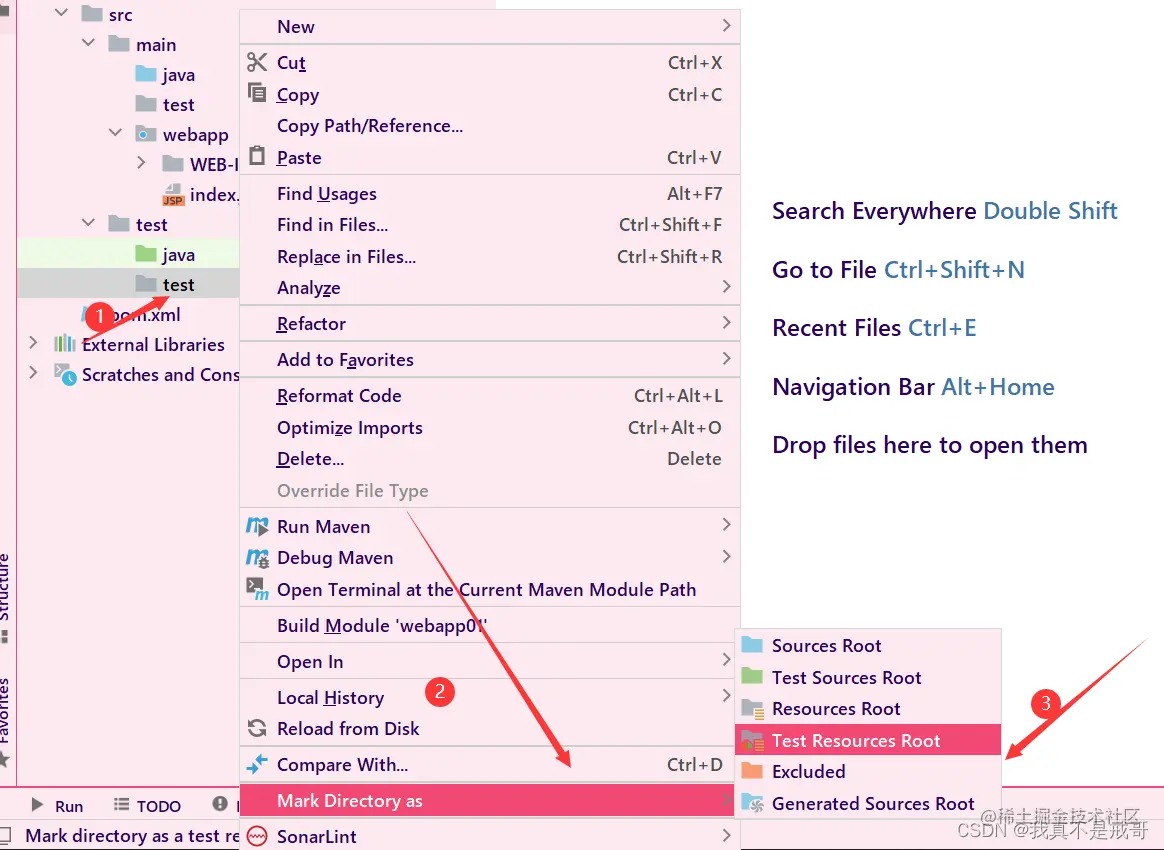Expand the WEB-INF folder
Image resolution: width=1164 pixels, height=850 pixels.
141,163
